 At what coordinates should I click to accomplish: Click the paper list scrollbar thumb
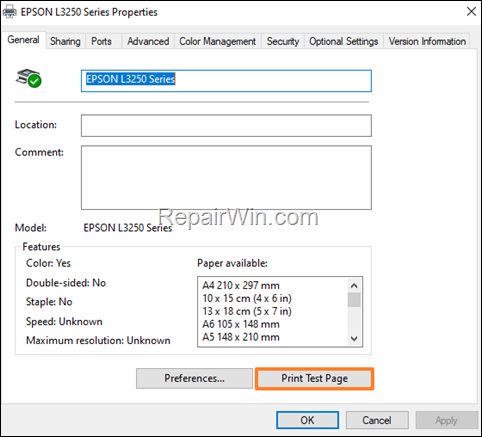(354, 299)
